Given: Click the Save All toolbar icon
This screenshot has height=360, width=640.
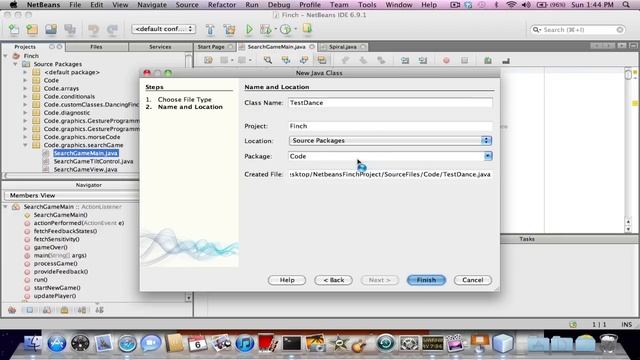Looking at the screenshot, I should click(70, 29).
